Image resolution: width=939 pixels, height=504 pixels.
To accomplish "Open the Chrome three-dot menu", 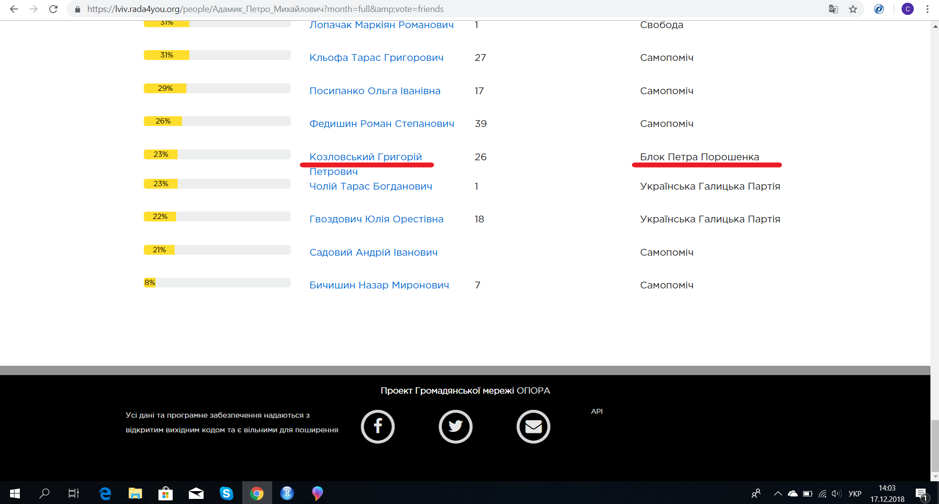I will click(x=928, y=9).
